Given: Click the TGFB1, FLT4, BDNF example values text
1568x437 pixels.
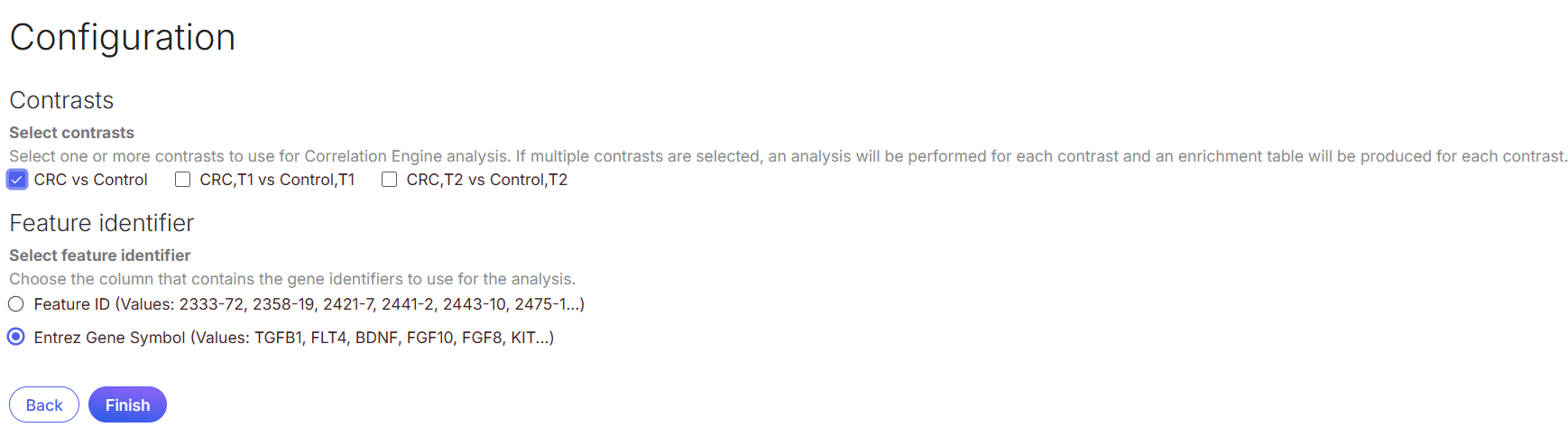Looking at the screenshot, I should click(x=403, y=338).
